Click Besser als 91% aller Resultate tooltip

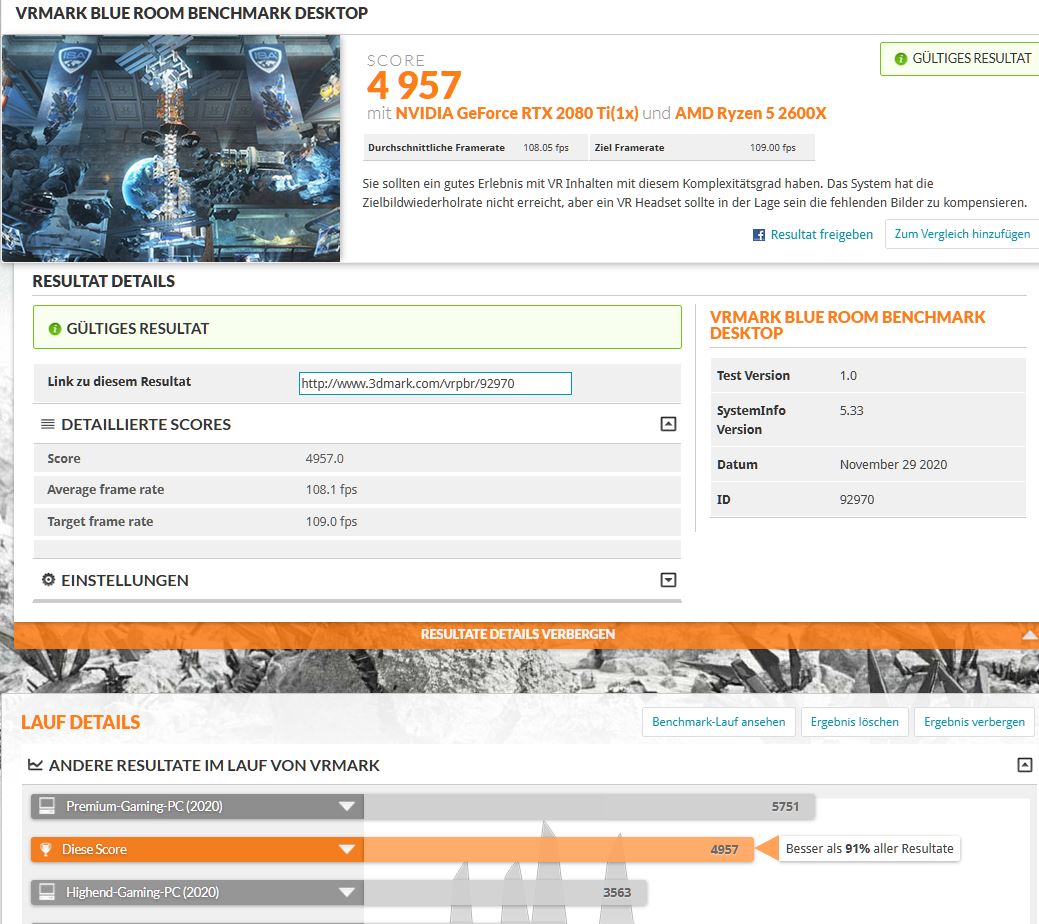[869, 848]
